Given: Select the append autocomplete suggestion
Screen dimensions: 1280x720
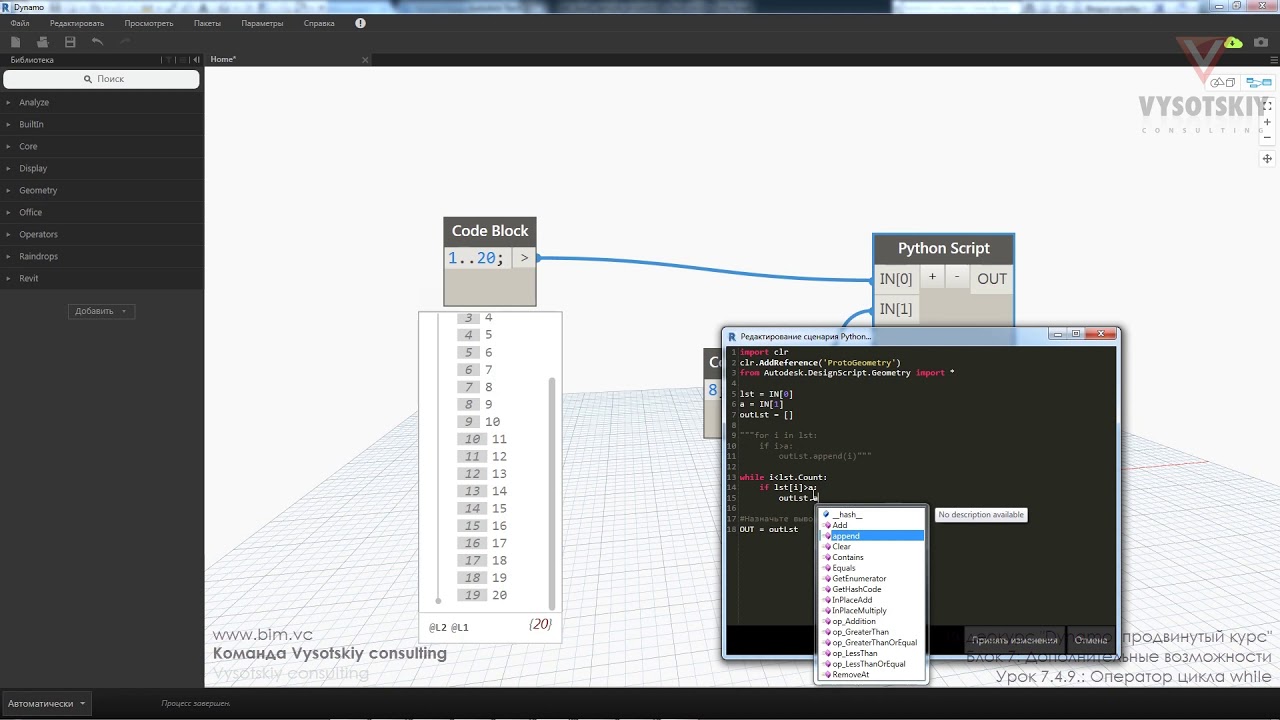Looking at the screenshot, I should click(x=871, y=536).
